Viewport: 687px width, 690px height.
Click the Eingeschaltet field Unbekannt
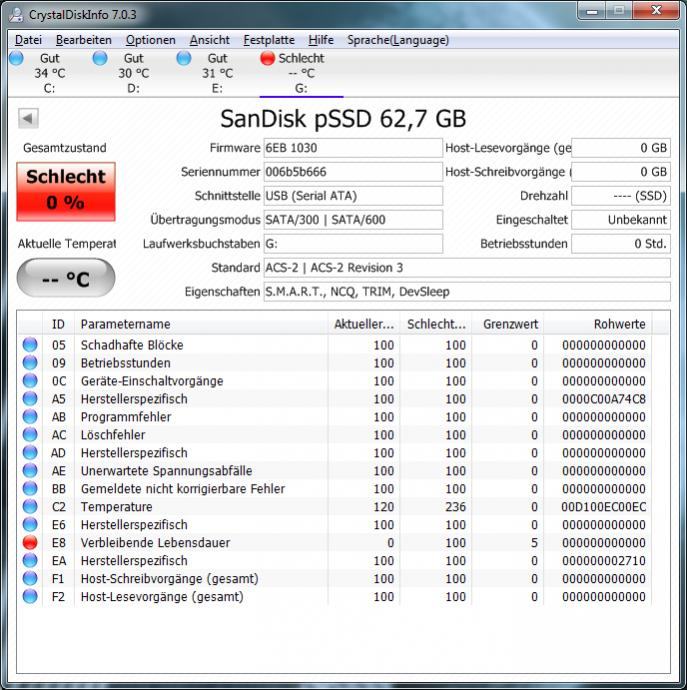point(621,220)
